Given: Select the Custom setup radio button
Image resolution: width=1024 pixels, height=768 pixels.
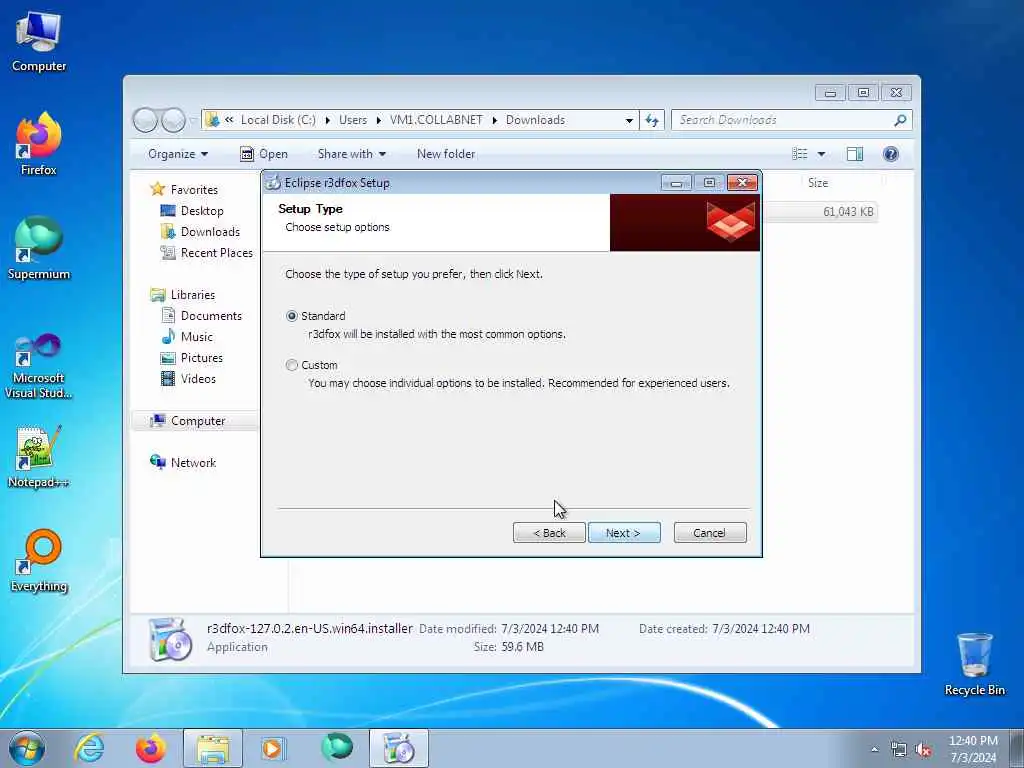Looking at the screenshot, I should coord(292,365).
